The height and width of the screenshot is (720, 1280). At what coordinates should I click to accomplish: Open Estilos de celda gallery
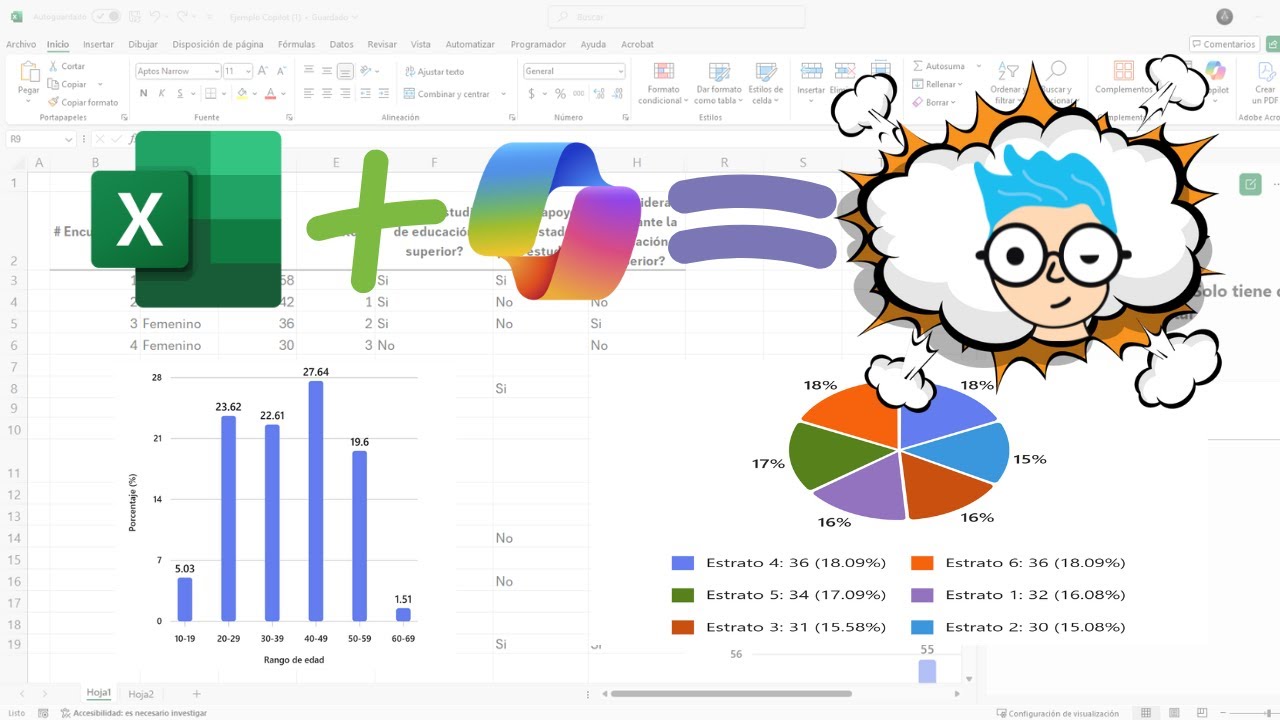point(766,83)
